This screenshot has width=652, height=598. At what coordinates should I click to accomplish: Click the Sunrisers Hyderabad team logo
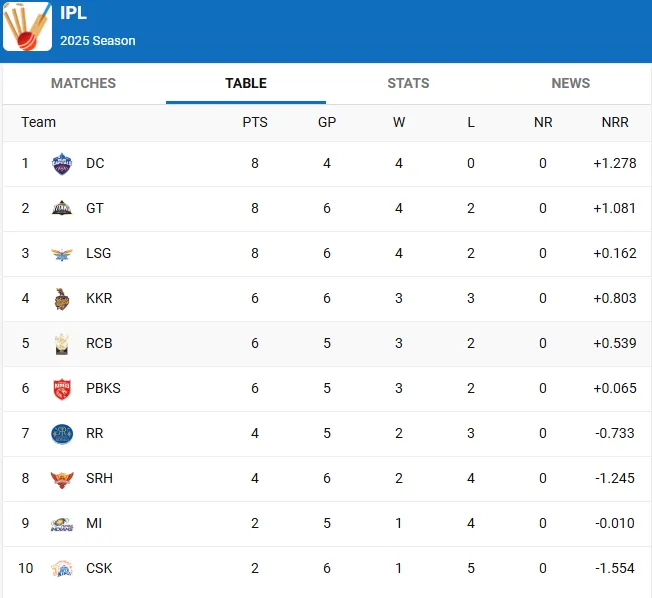[x=62, y=478]
